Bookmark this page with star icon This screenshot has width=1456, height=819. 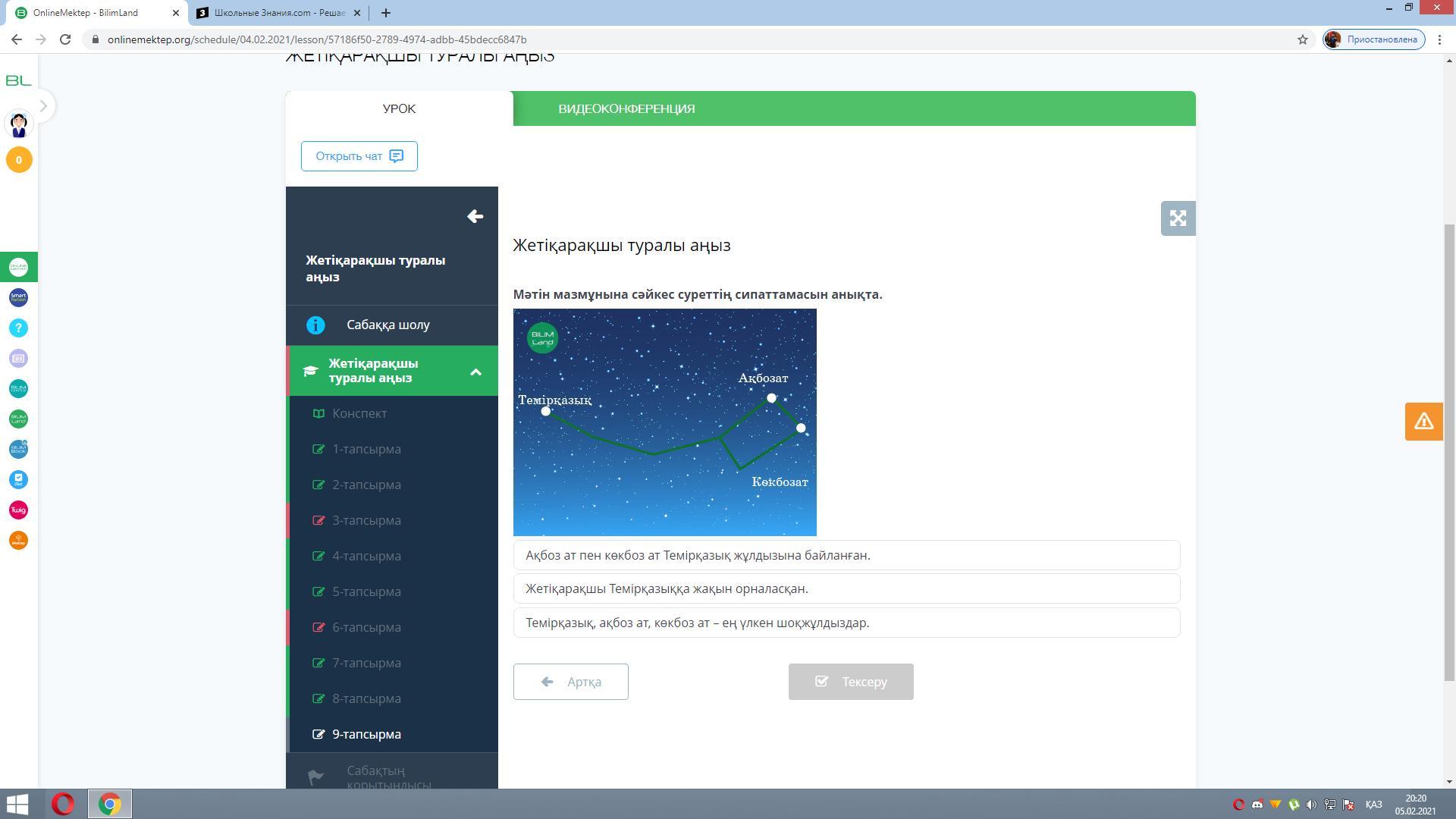pyautogui.click(x=1303, y=39)
